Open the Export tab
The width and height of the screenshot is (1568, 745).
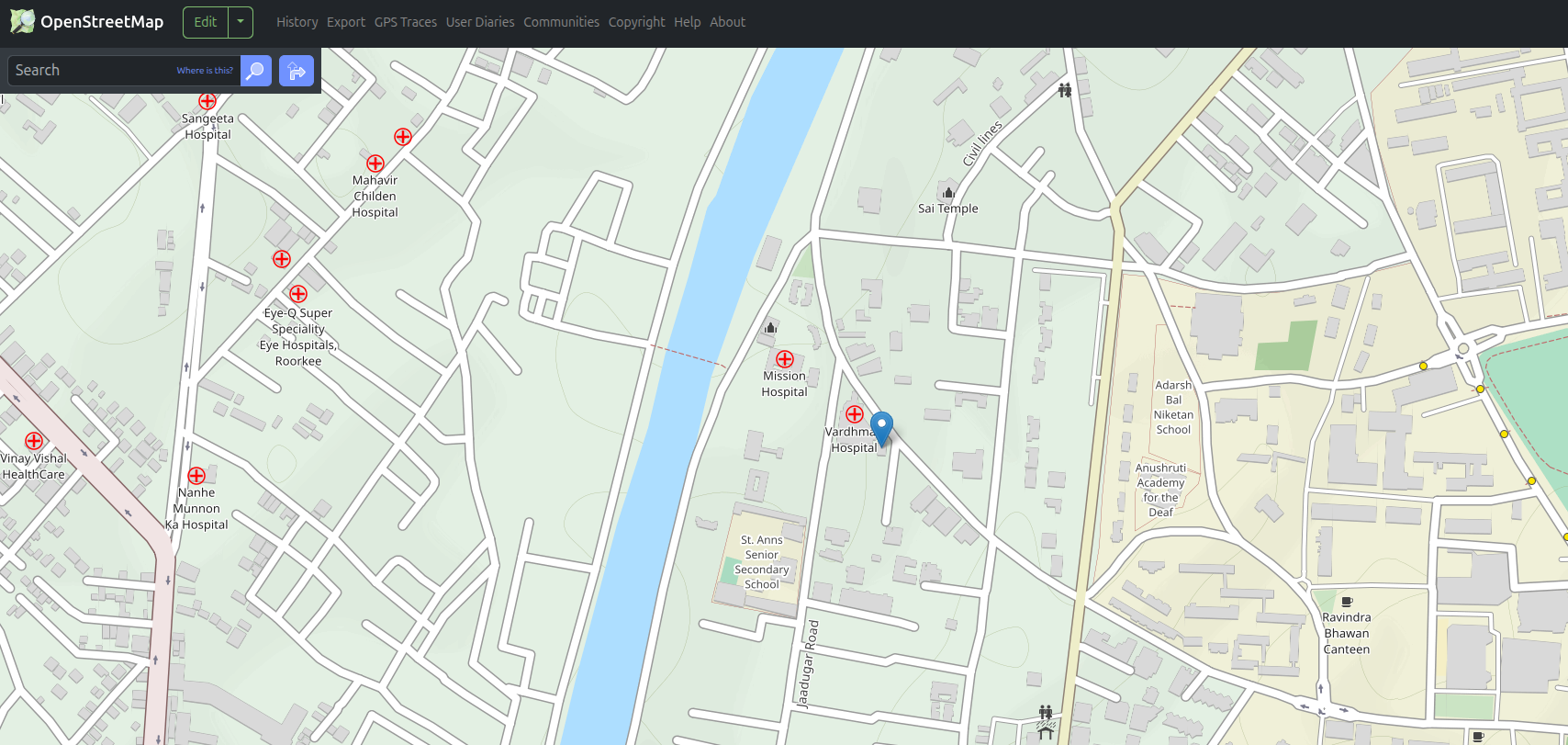(x=346, y=22)
